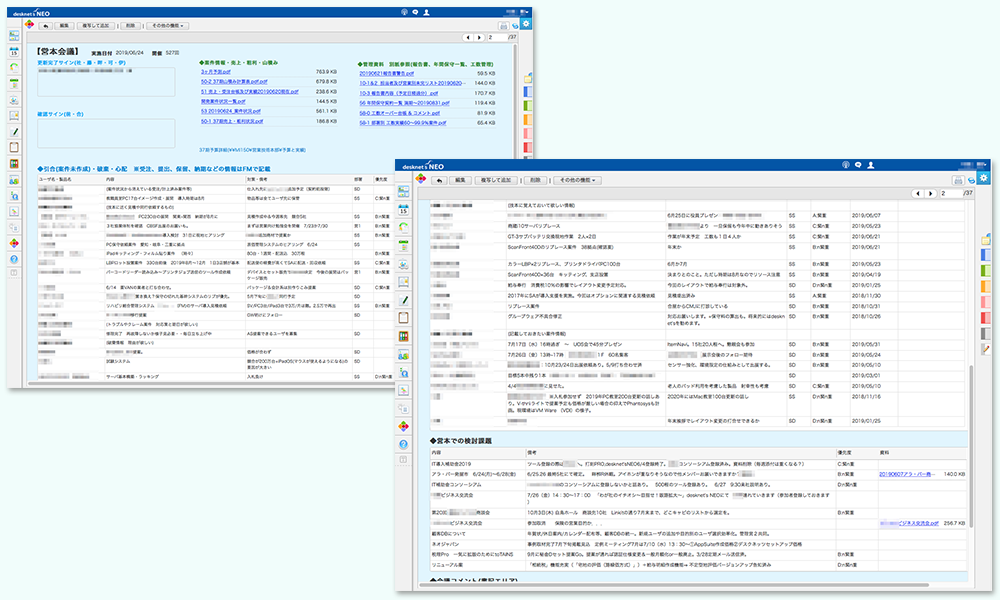The image size is (1000, 600).
Task: Open settings gear in front window
Action: tap(983, 179)
